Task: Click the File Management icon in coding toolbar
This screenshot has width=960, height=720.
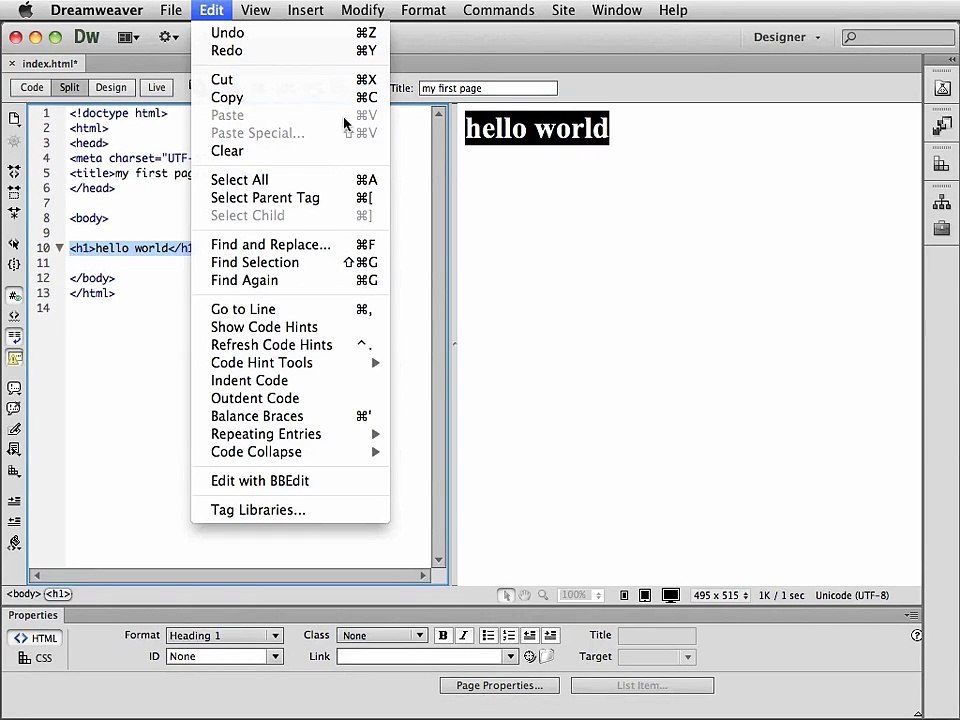Action: [14, 118]
